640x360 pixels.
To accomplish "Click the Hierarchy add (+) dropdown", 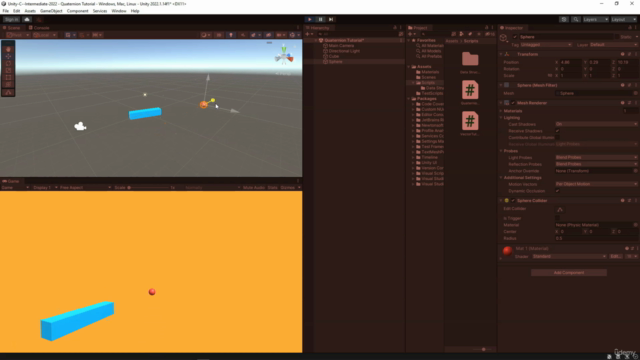I will point(309,34).
